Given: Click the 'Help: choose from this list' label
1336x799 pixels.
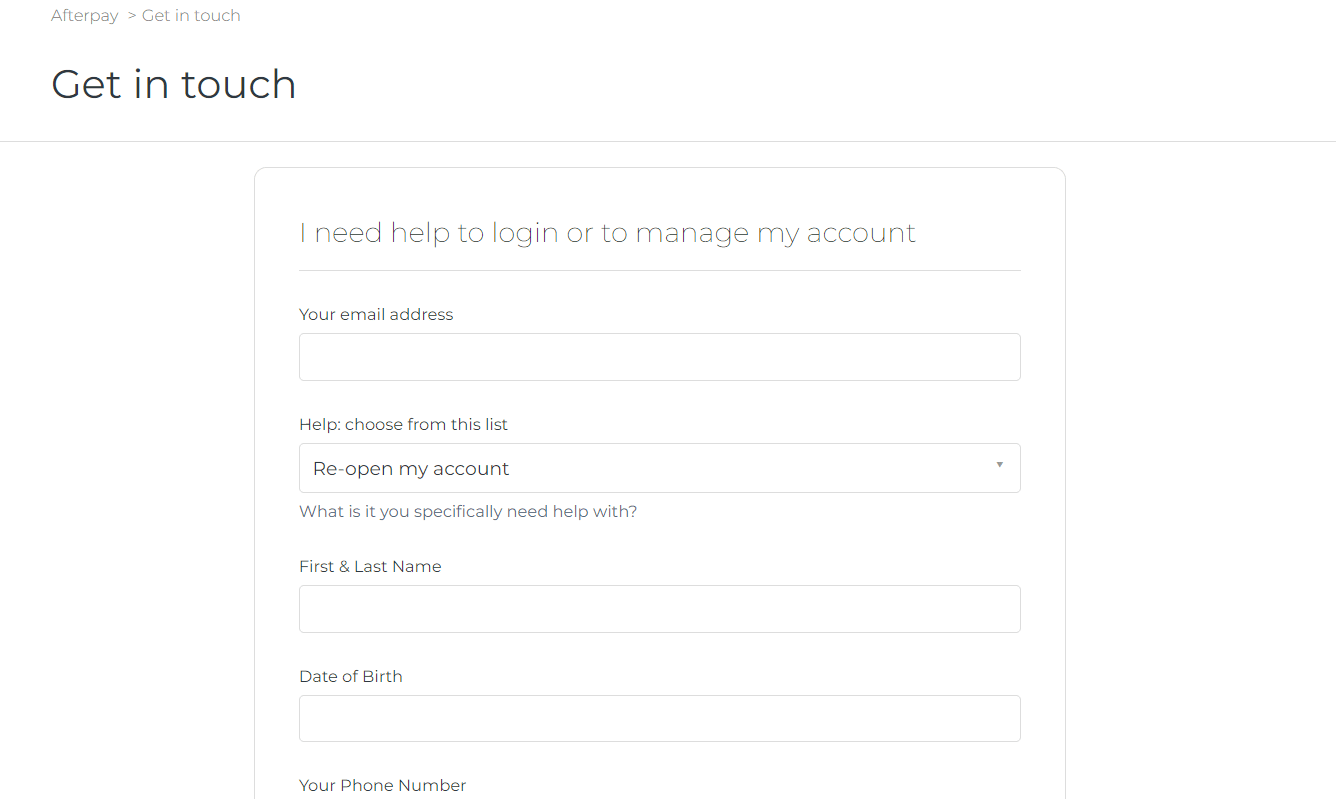Looking at the screenshot, I should [x=403, y=424].
